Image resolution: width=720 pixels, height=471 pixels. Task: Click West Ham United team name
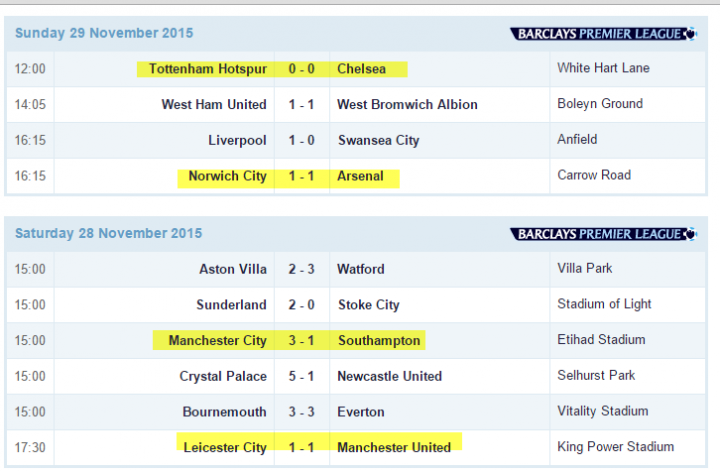[214, 104]
